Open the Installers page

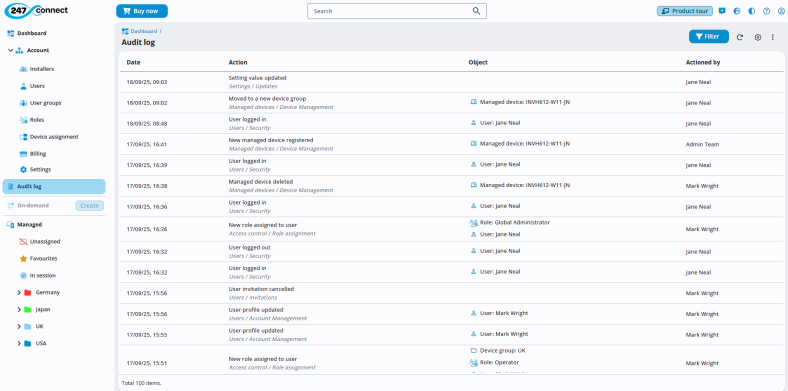coord(42,69)
